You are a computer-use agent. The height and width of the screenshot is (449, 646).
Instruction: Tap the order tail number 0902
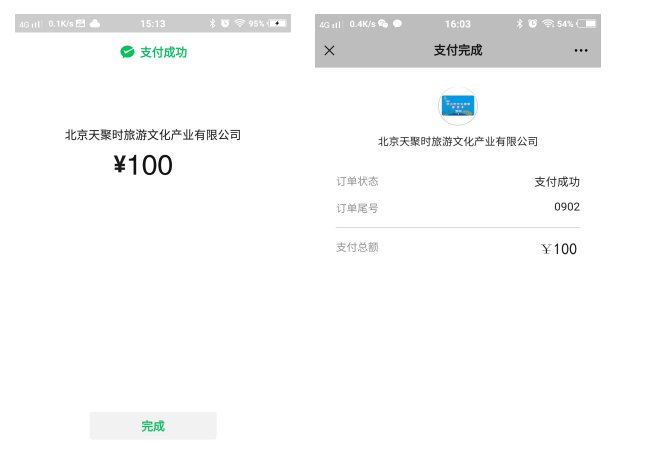(567, 206)
